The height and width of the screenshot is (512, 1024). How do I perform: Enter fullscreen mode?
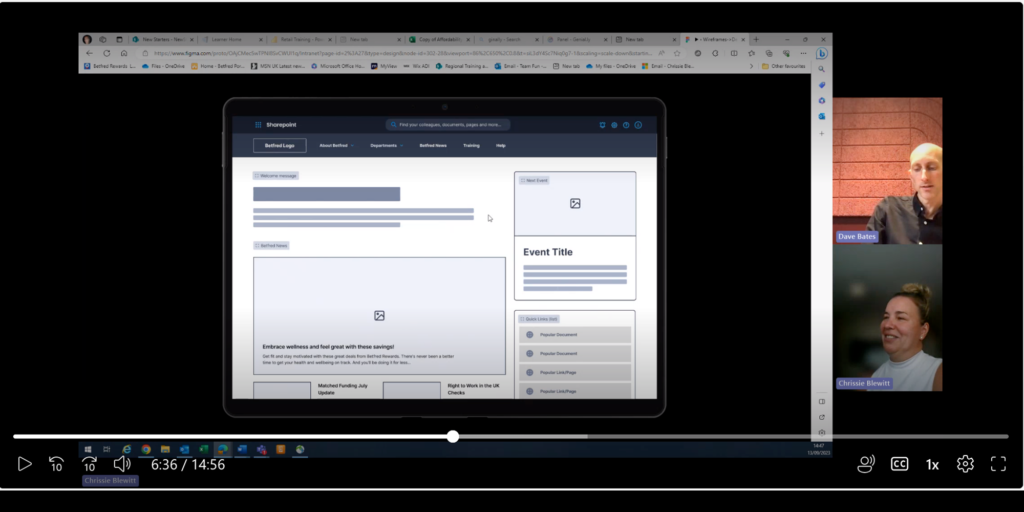(998, 464)
